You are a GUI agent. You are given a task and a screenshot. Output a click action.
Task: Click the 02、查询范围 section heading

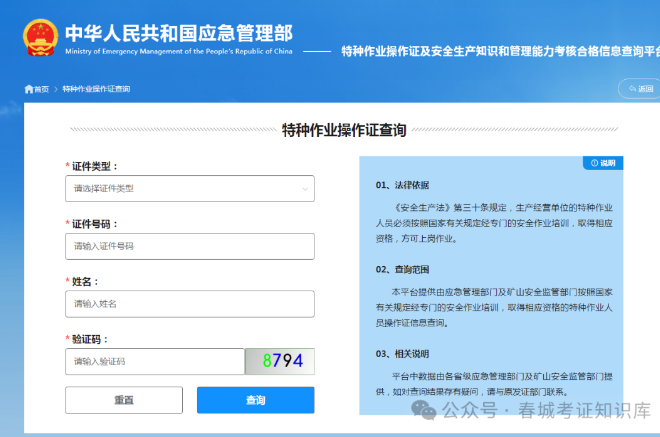pos(402,269)
